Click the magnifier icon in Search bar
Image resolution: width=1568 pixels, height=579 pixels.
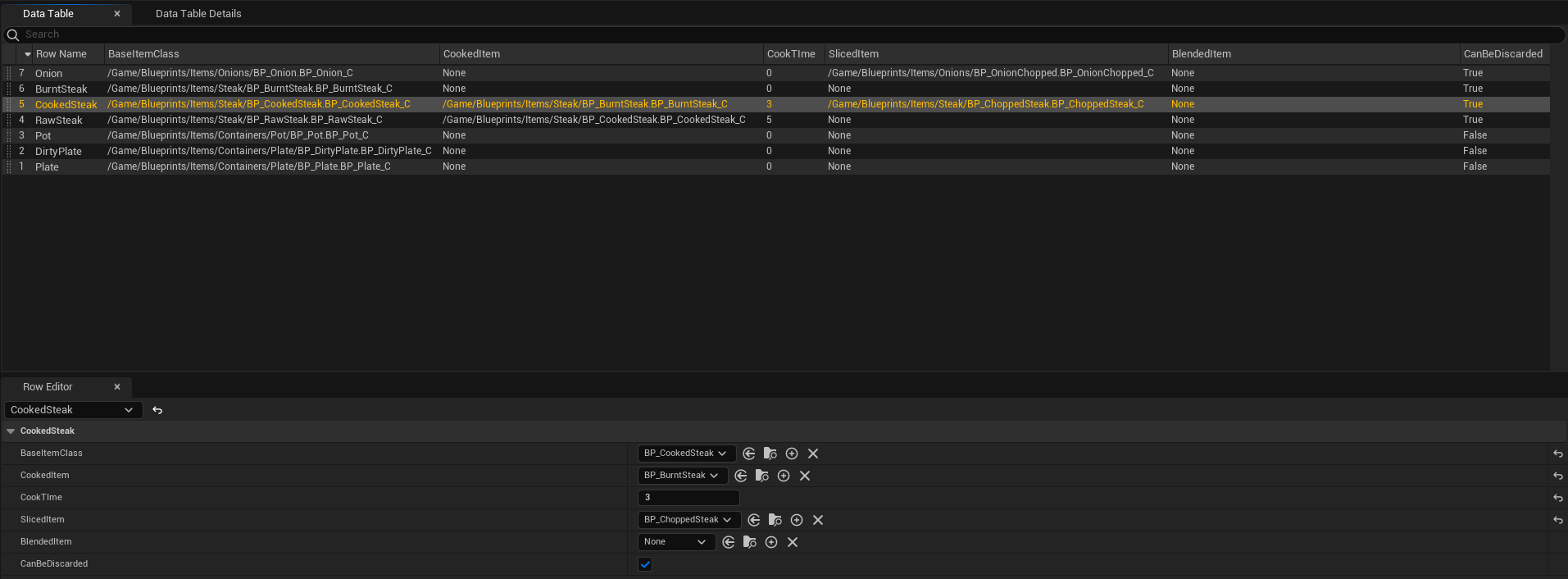pos(13,34)
